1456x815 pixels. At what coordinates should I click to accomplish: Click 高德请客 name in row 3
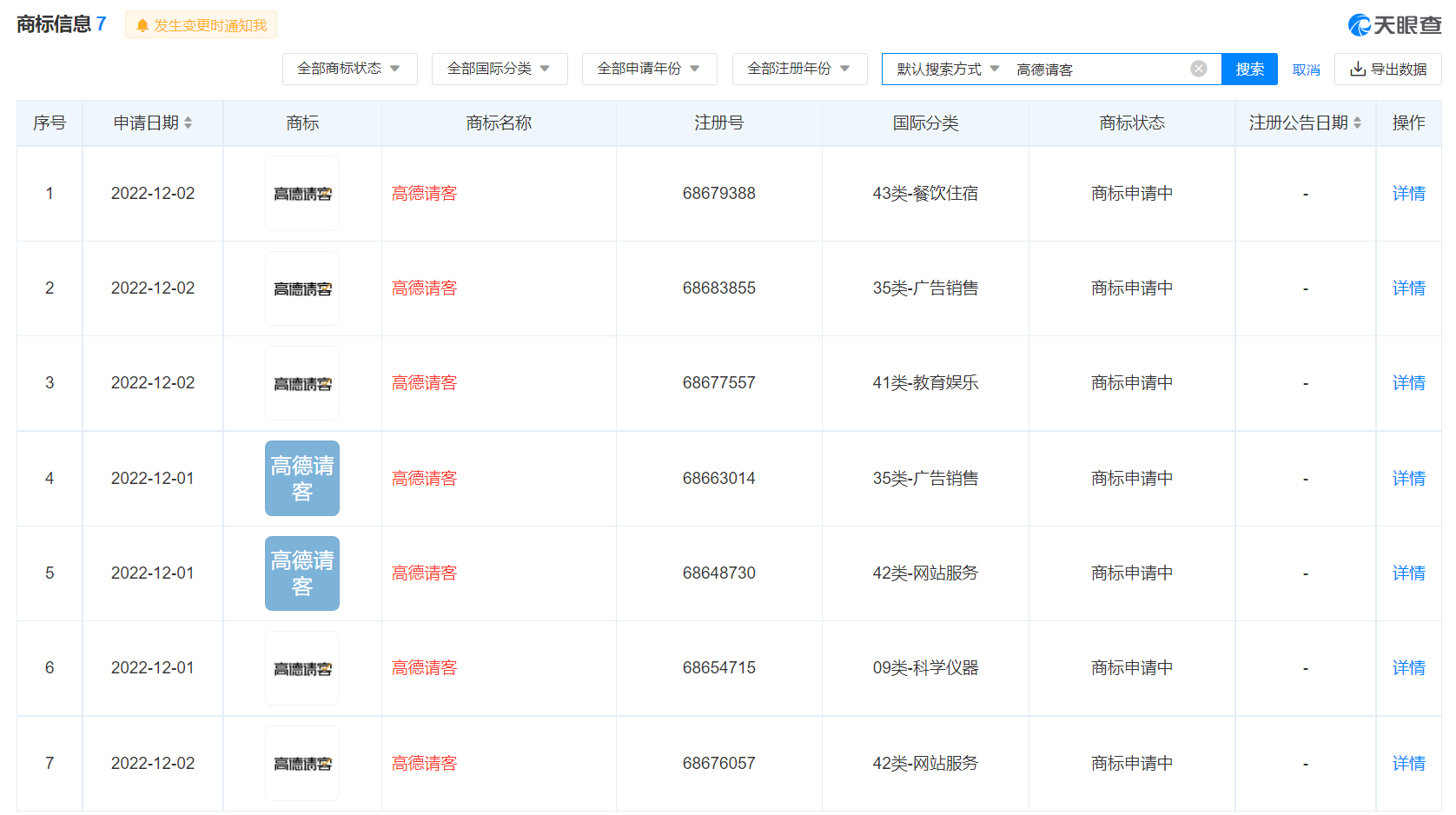424,383
